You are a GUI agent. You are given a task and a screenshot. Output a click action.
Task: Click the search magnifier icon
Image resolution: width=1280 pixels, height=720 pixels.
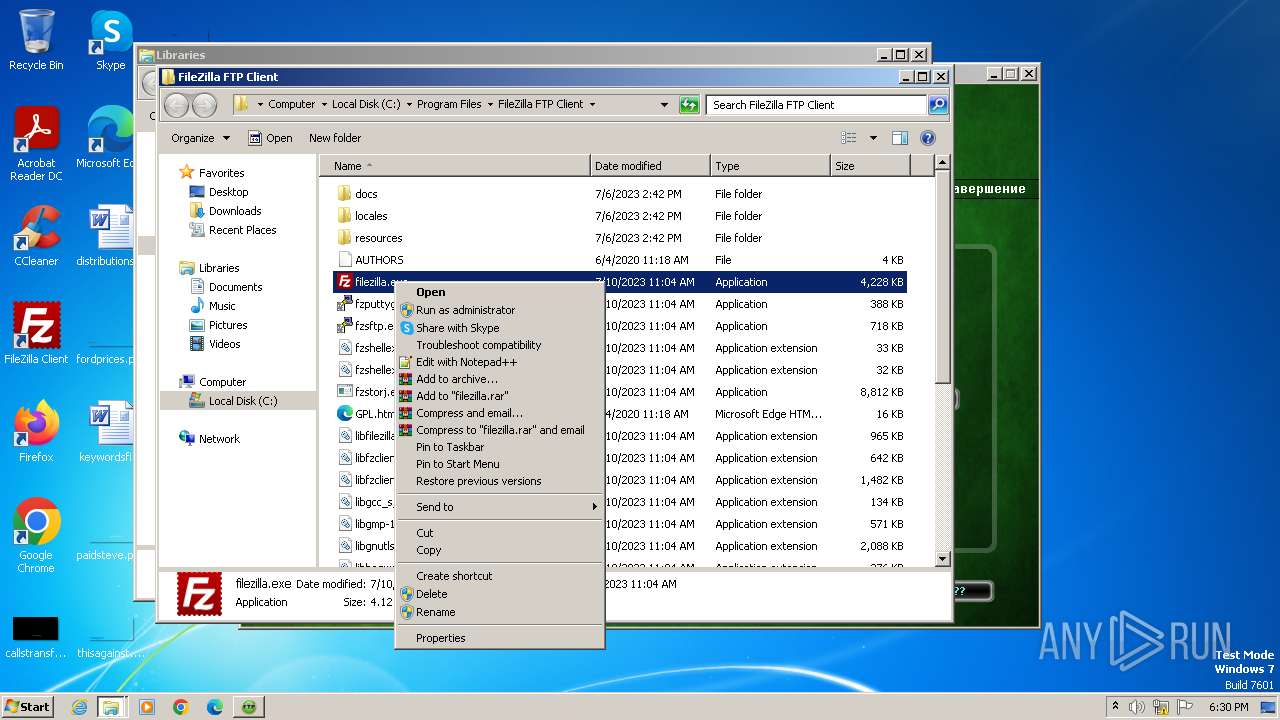[937, 104]
